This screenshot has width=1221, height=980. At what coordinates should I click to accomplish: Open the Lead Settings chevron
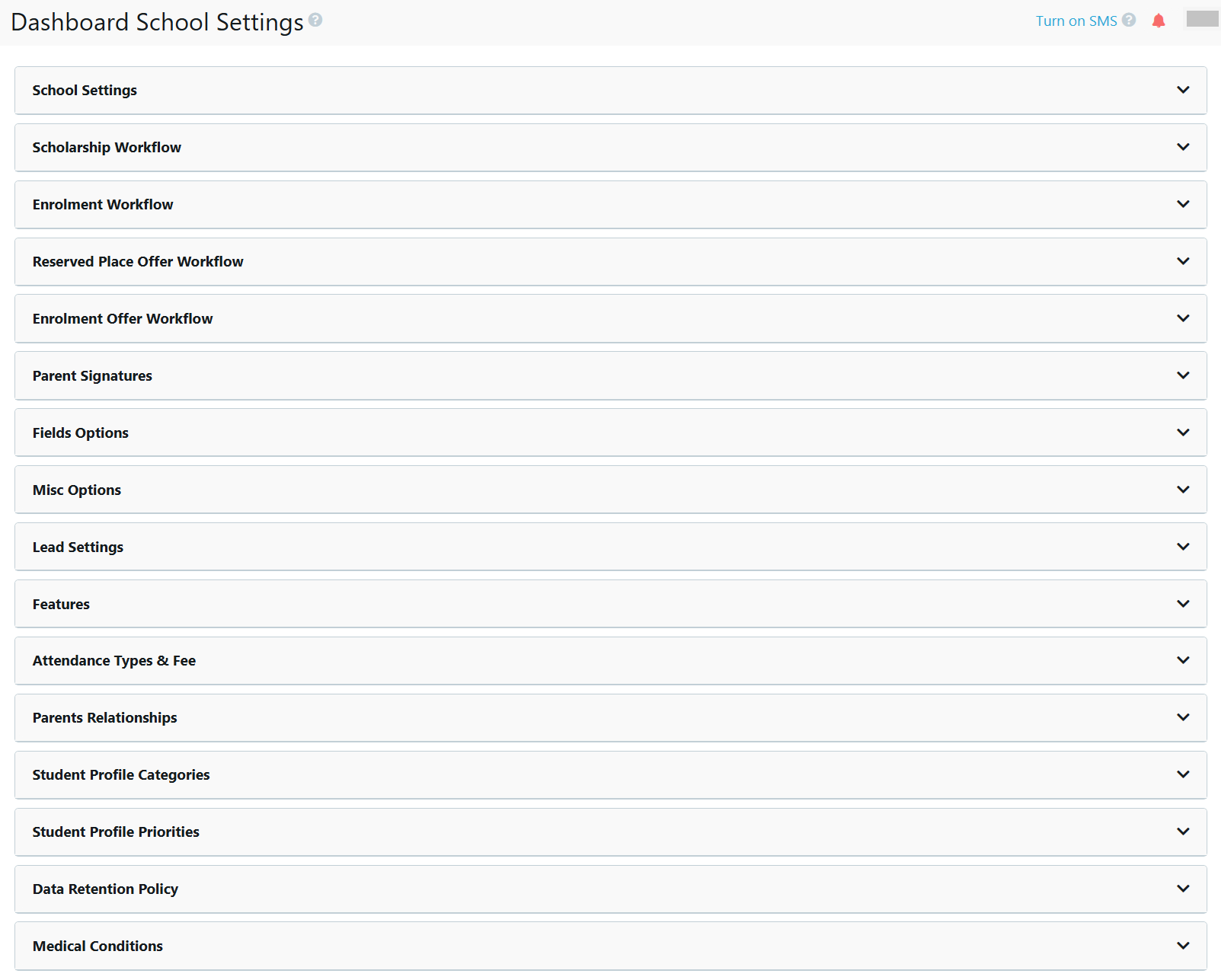[x=1183, y=546]
